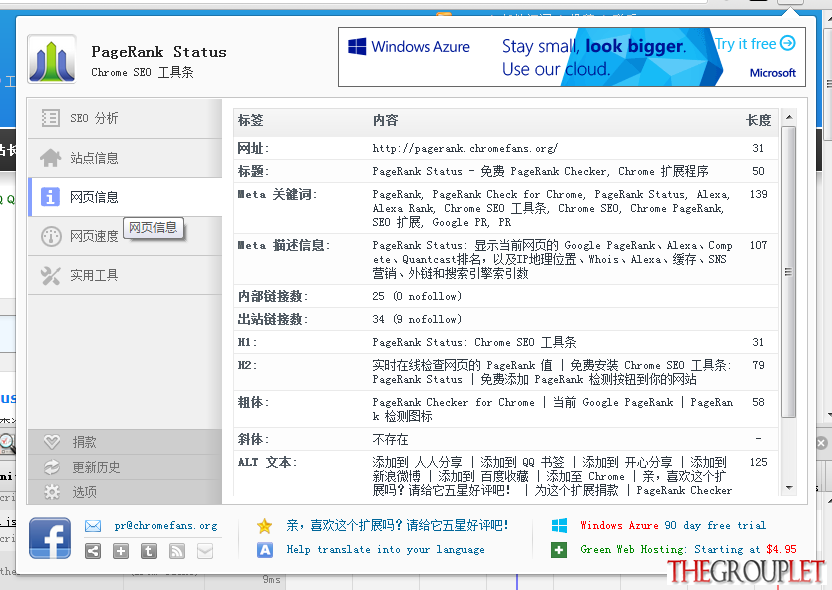
Task: Click the Meta 关键词 row label
Action: [x=277, y=194]
